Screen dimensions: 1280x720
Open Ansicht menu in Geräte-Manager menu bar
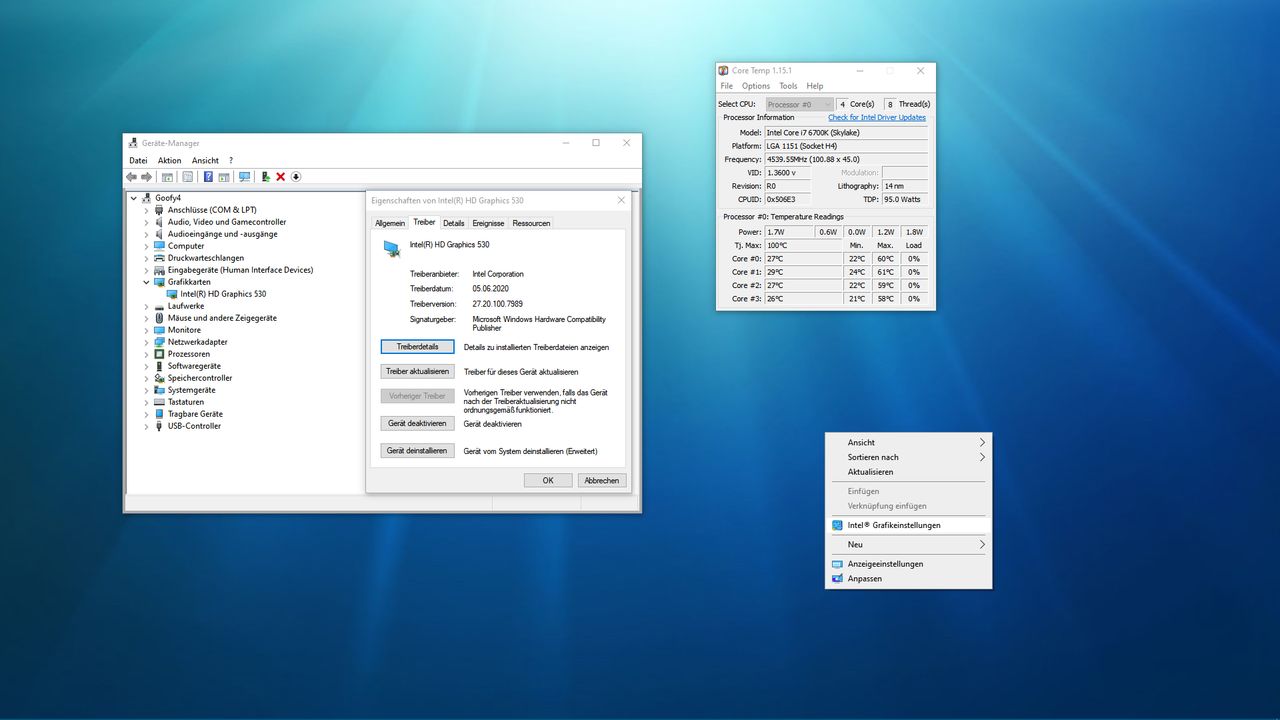[205, 160]
